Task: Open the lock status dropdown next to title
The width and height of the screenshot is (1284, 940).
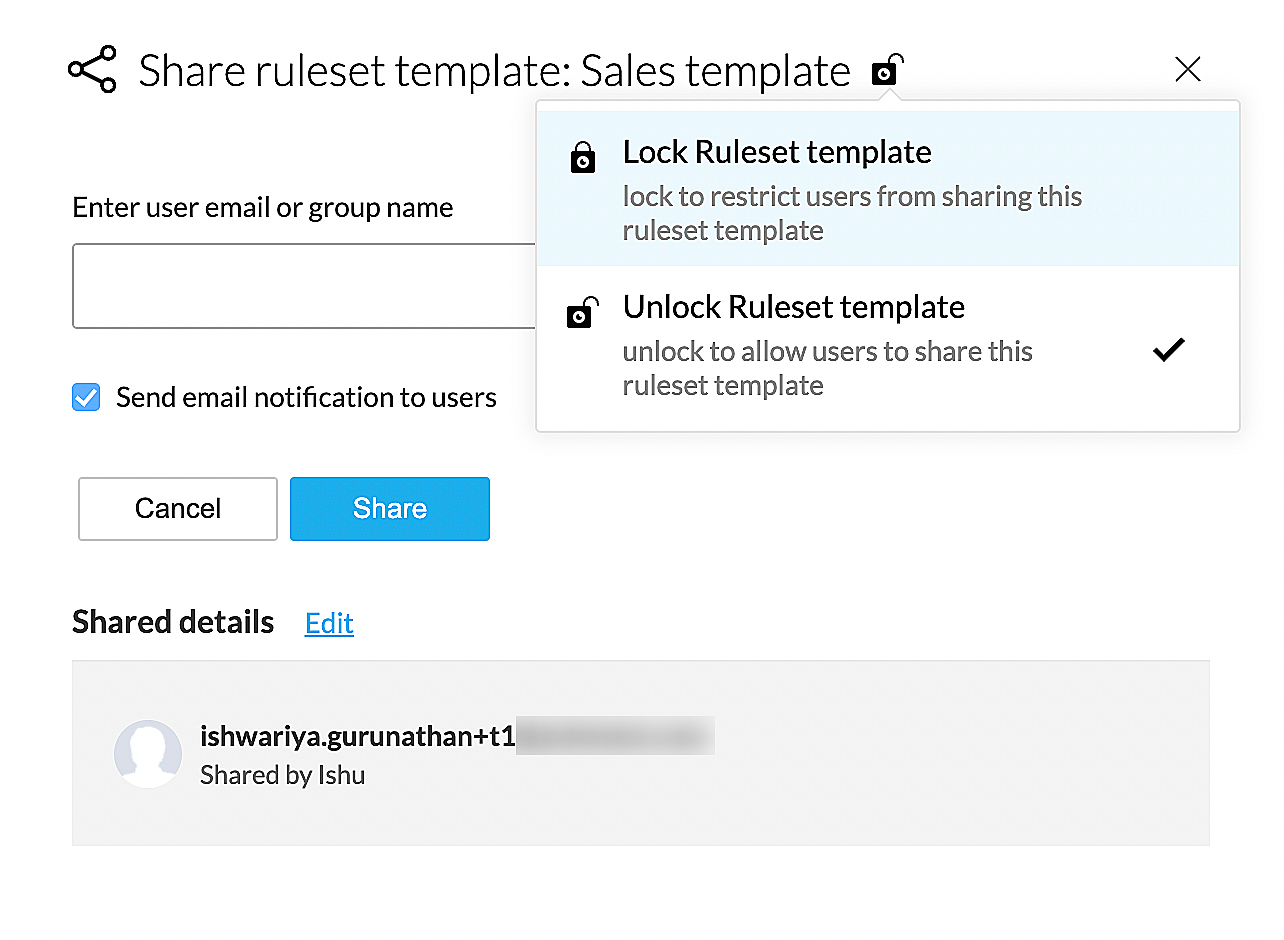Action: [x=887, y=70]
